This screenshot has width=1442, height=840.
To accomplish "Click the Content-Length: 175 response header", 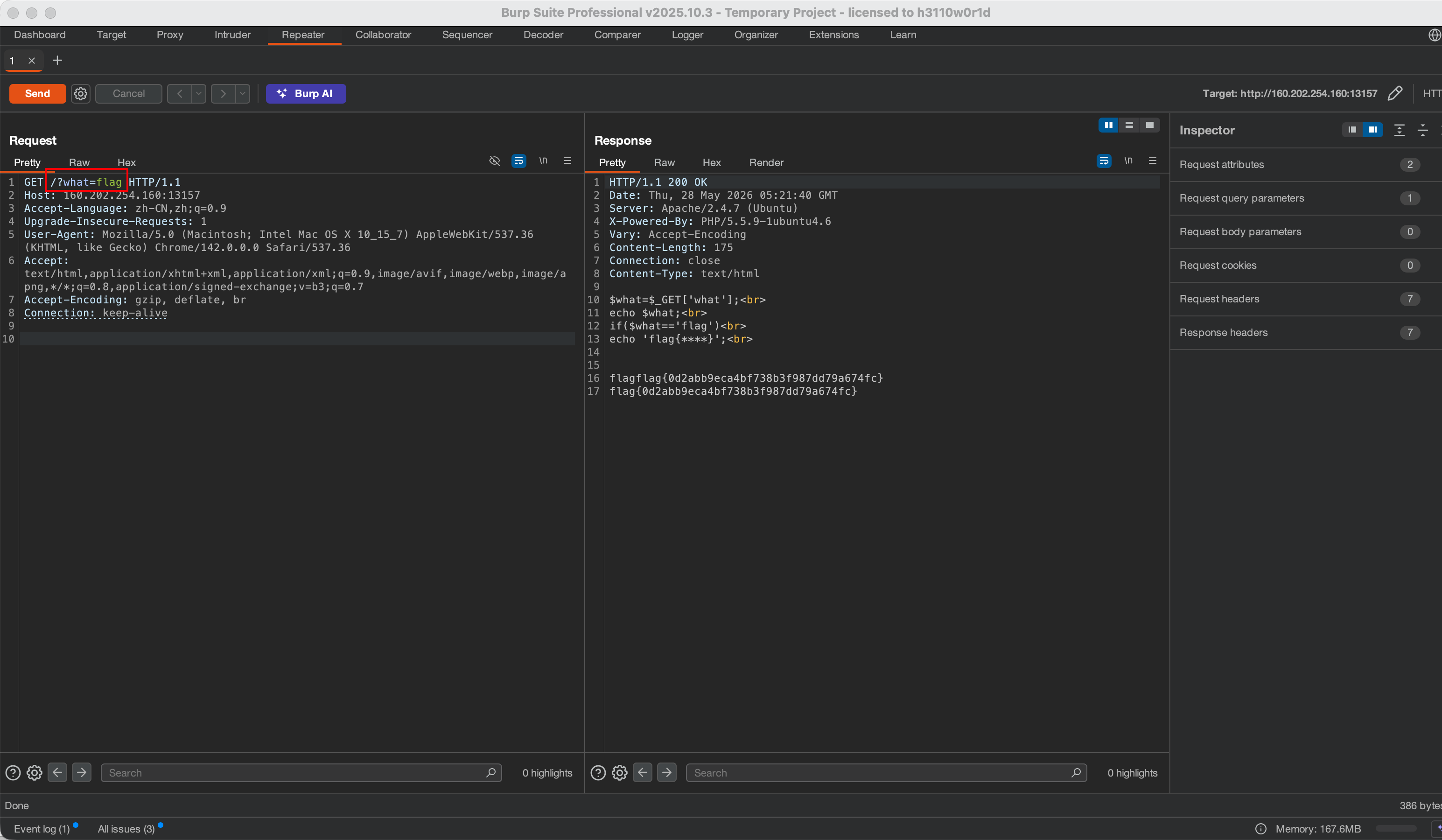I will (x=671, y=248).
